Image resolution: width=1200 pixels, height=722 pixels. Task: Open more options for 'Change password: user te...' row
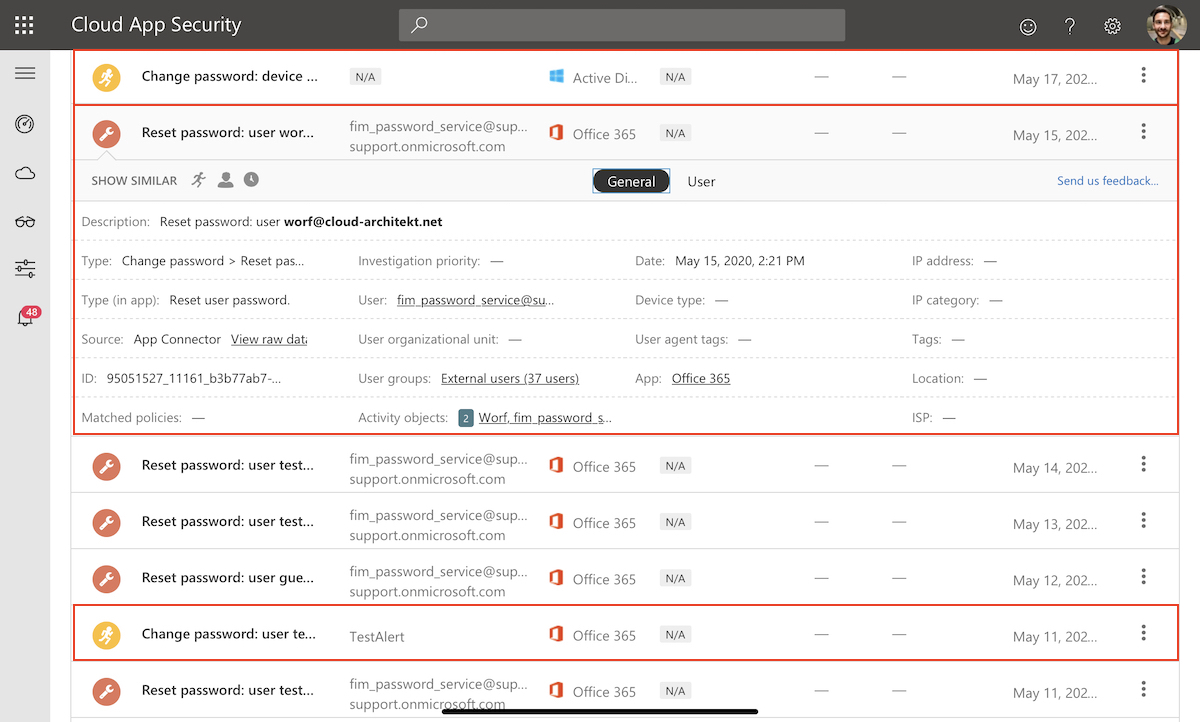(x=1143, y=632)
